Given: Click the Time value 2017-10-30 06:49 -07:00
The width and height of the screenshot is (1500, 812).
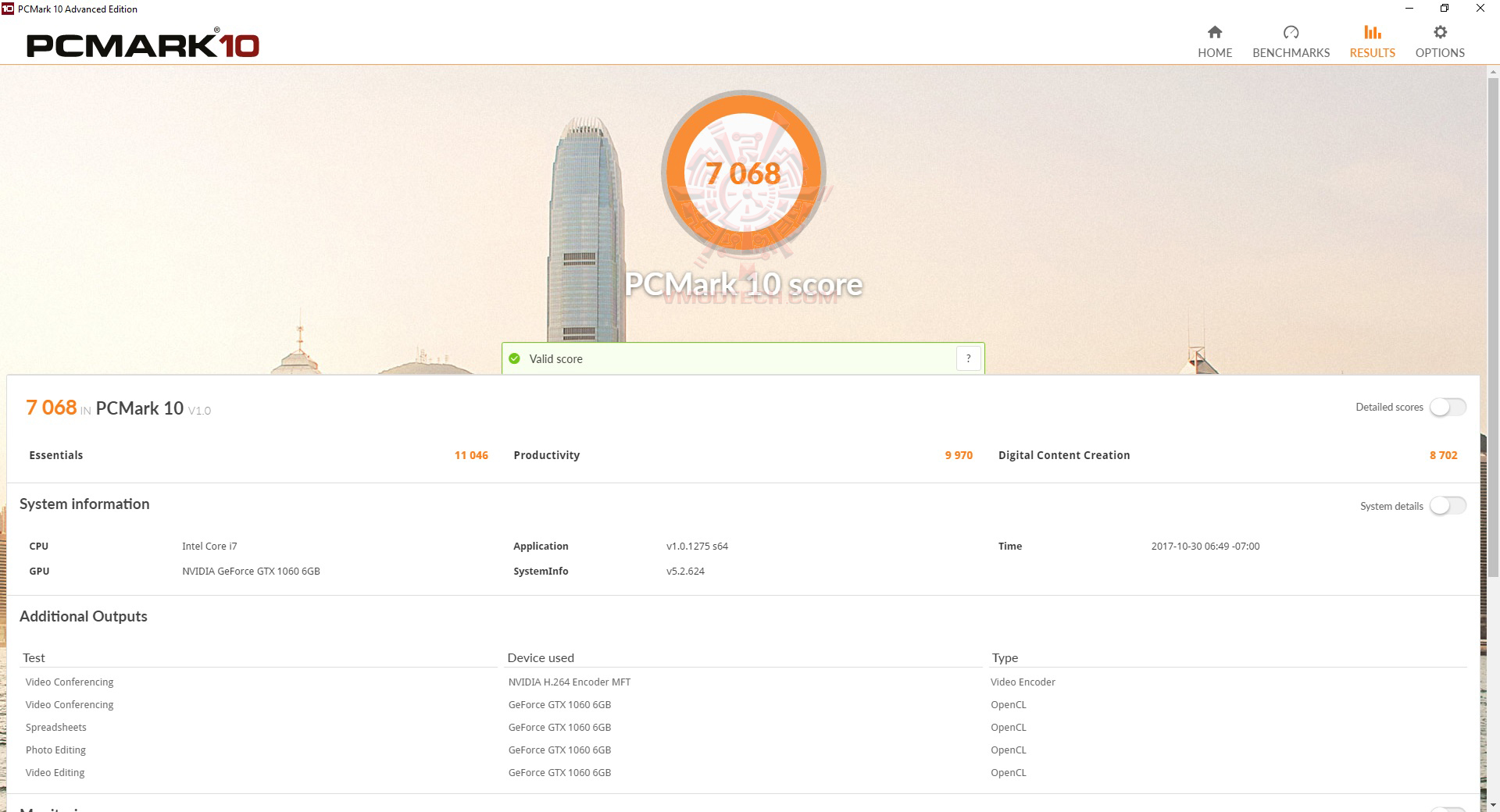Looking at the screenshot, I should 1205,547.
